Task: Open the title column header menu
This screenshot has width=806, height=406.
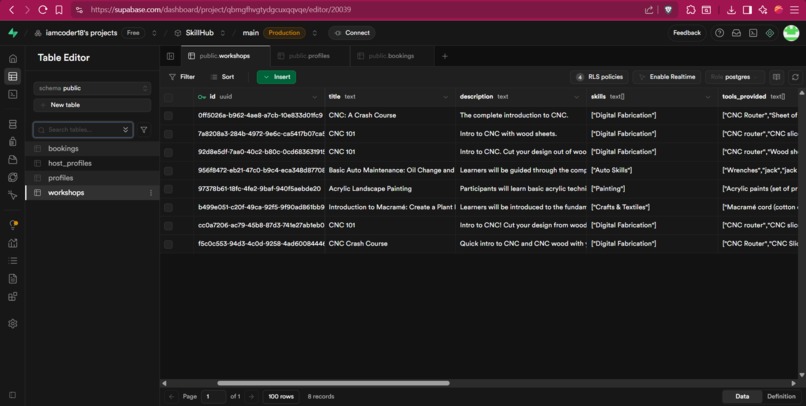Action: tap(445, 97)
